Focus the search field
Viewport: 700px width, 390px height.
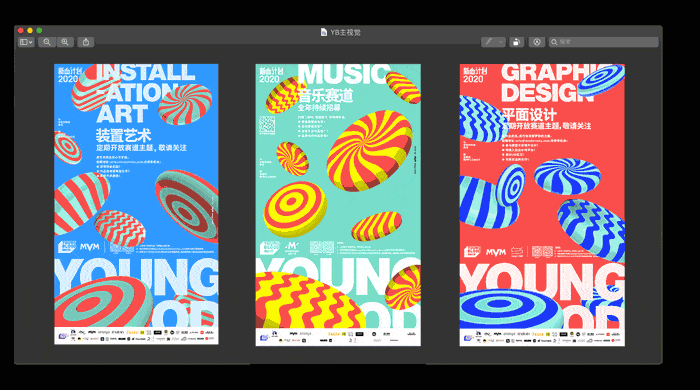coord(604,42)
